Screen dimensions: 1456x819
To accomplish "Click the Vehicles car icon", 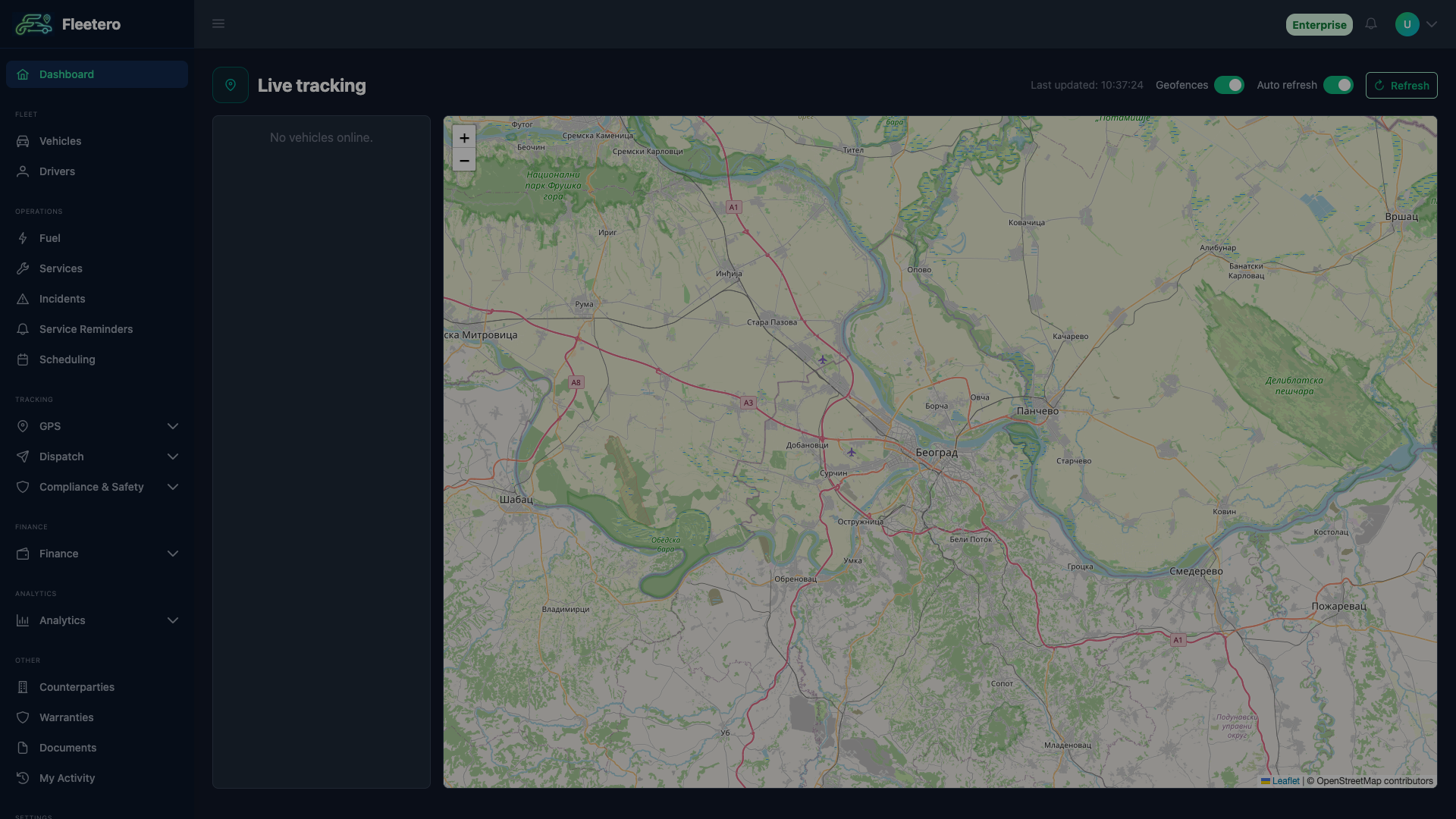I will click(x=23, y=141).
